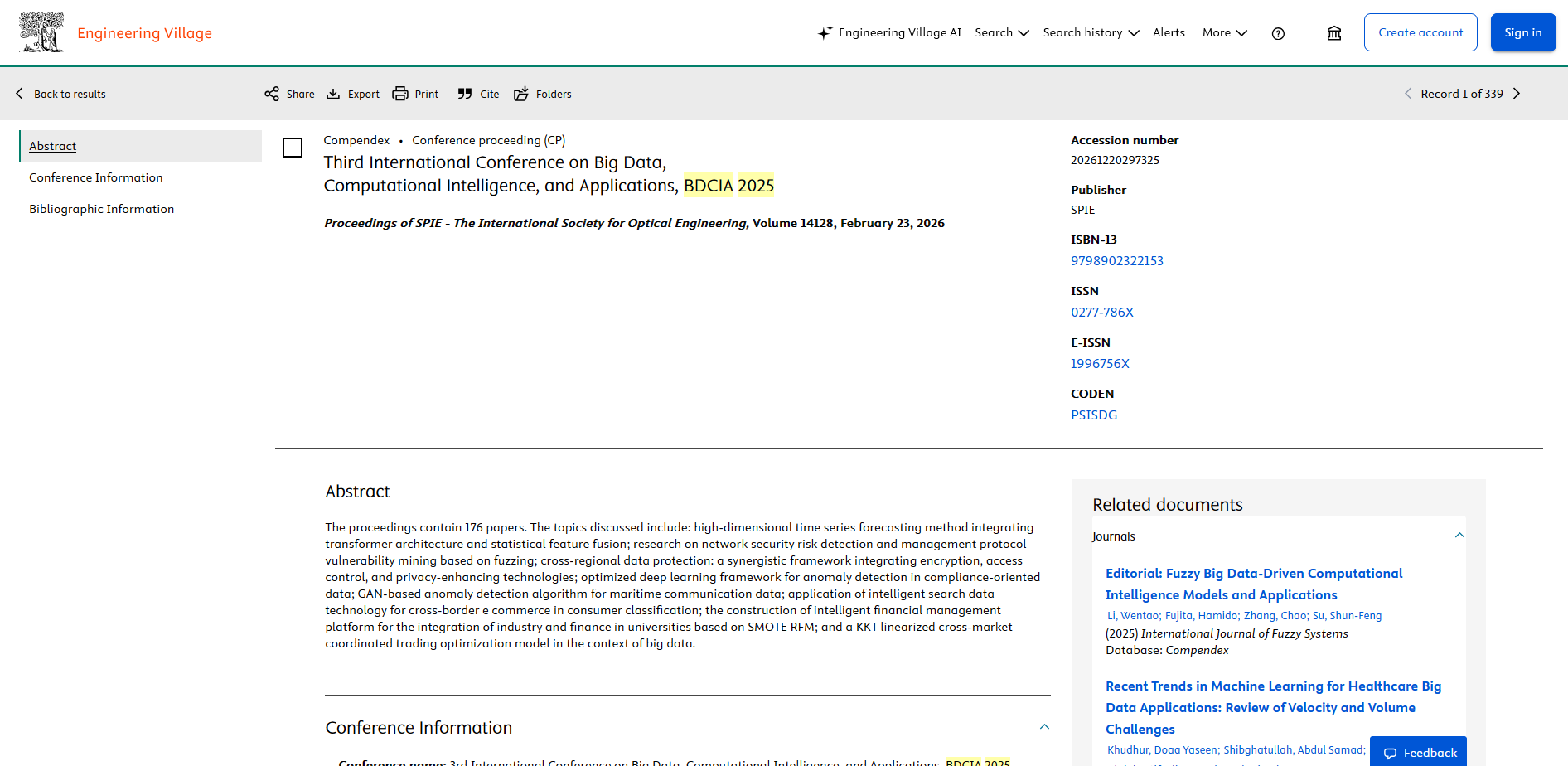Click the Cite quotation icon

[465, 94]
